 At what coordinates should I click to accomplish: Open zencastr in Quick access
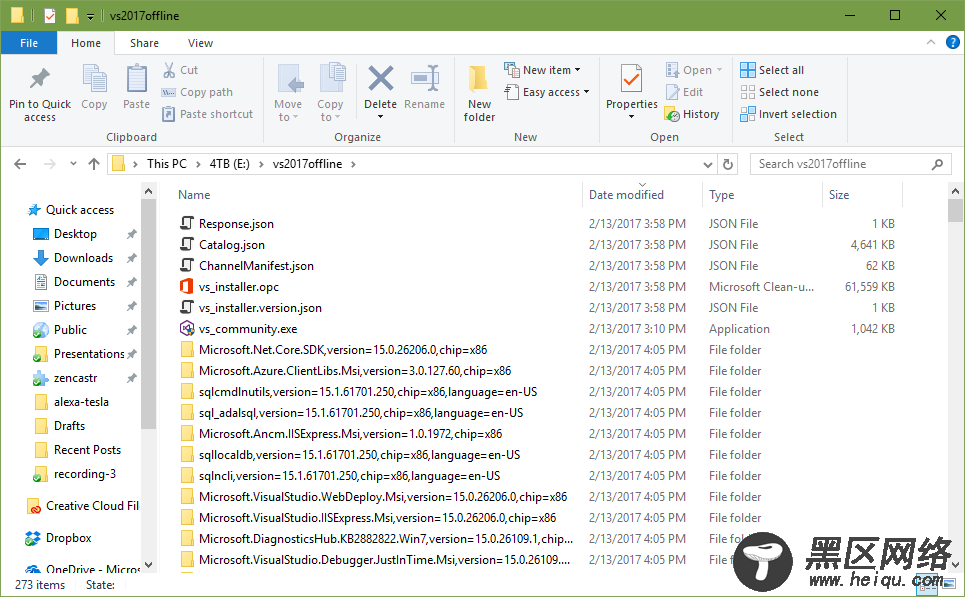75,378
